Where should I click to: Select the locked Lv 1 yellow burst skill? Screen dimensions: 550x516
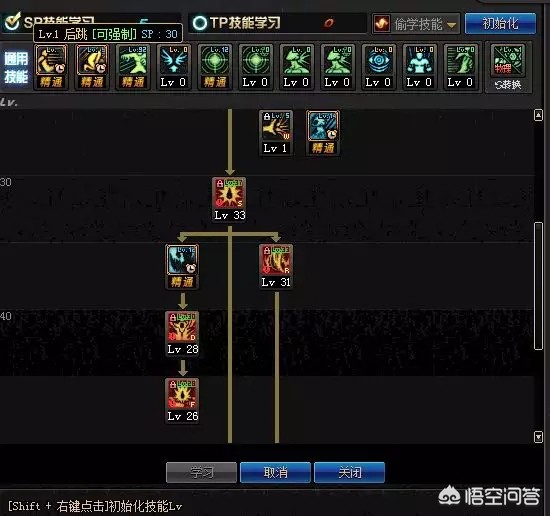(276, 126)
